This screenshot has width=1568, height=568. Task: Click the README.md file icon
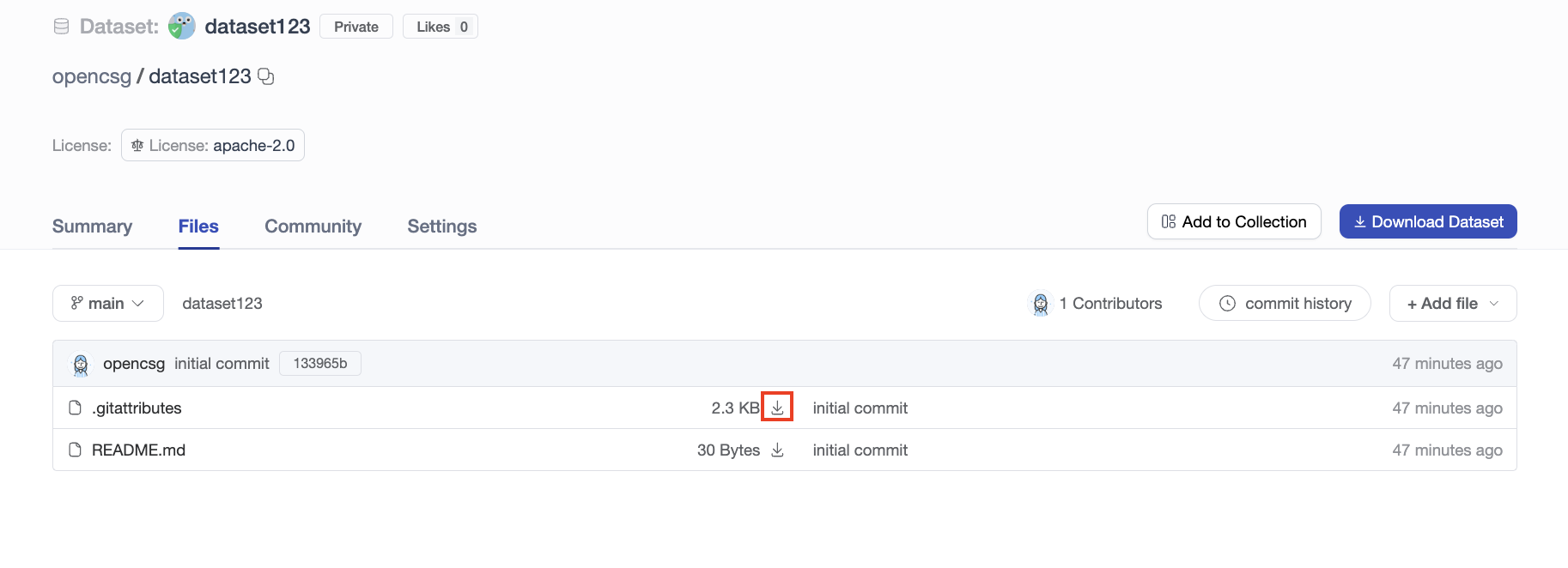[76, 450]
